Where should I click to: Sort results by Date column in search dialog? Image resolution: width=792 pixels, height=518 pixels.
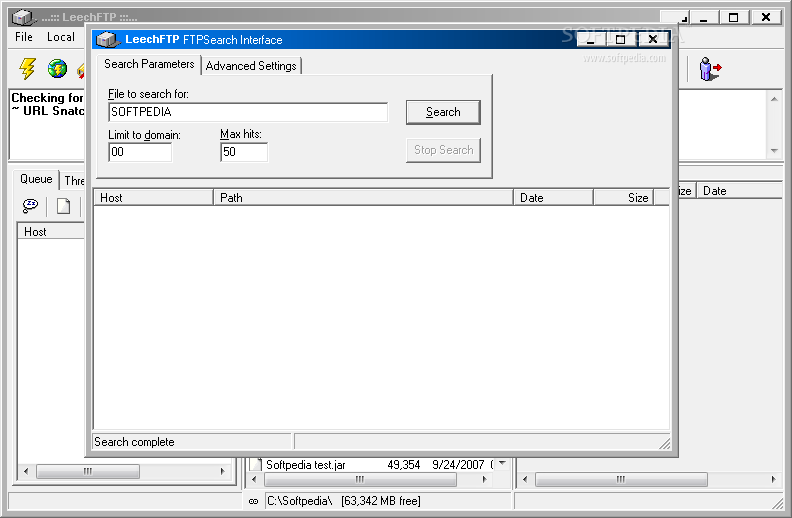553,198
